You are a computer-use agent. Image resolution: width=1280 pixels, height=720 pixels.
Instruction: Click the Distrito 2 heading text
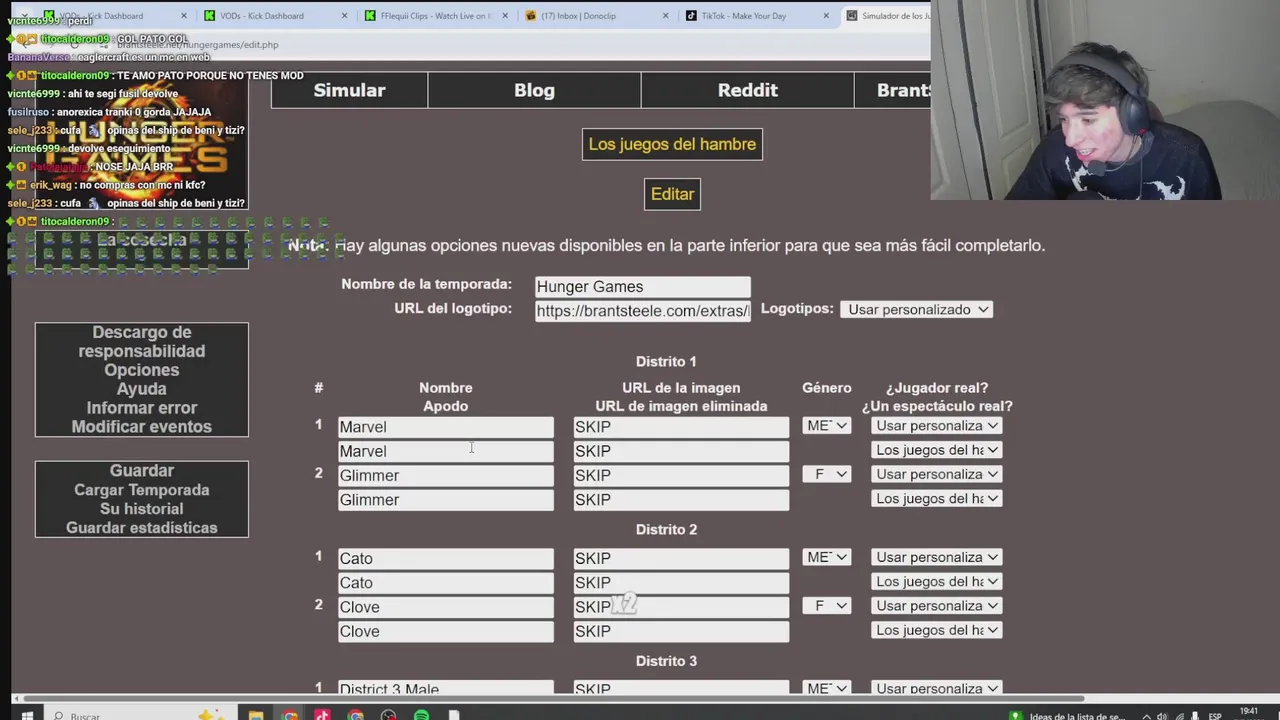666,530
